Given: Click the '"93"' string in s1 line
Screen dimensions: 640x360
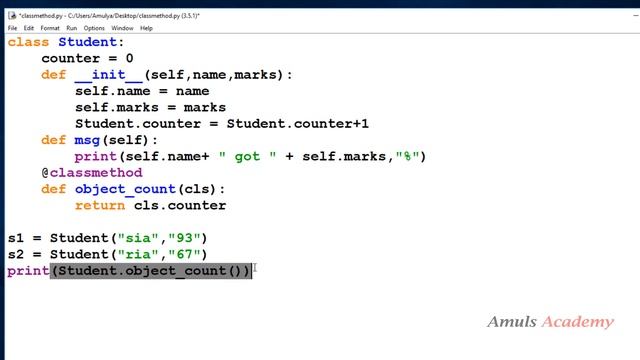Looking at the screenshot, I should click(x=184, y=238).
